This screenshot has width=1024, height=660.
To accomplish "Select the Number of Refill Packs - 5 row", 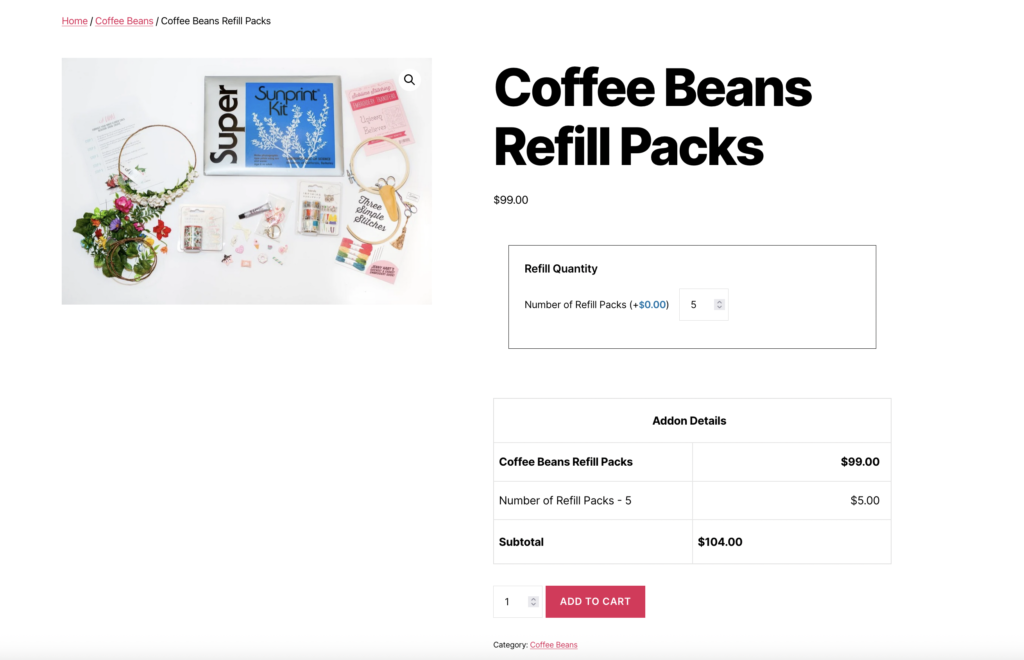I will tap(692, 501).
